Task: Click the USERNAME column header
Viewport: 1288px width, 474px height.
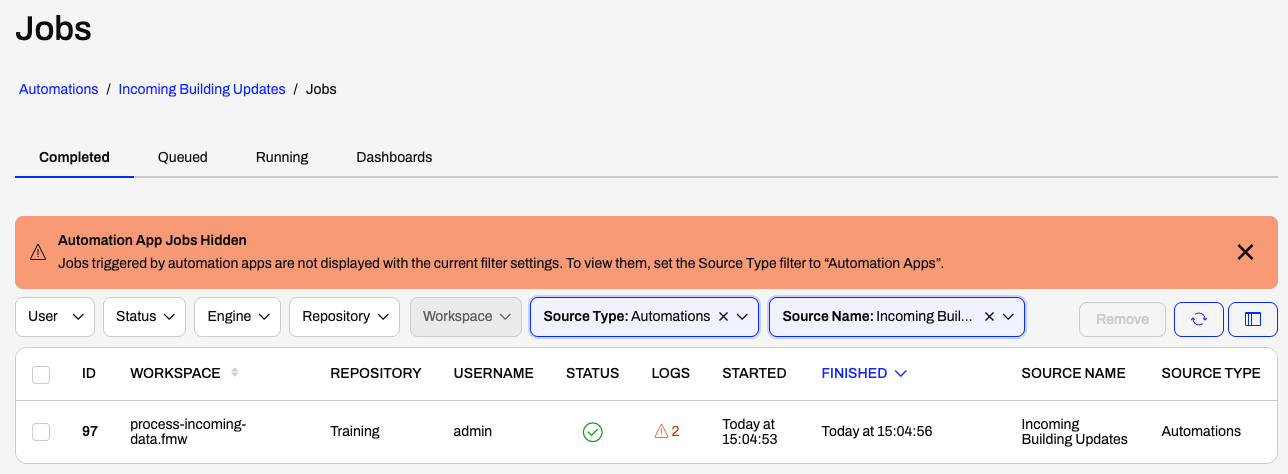Action: click(493, 373)
